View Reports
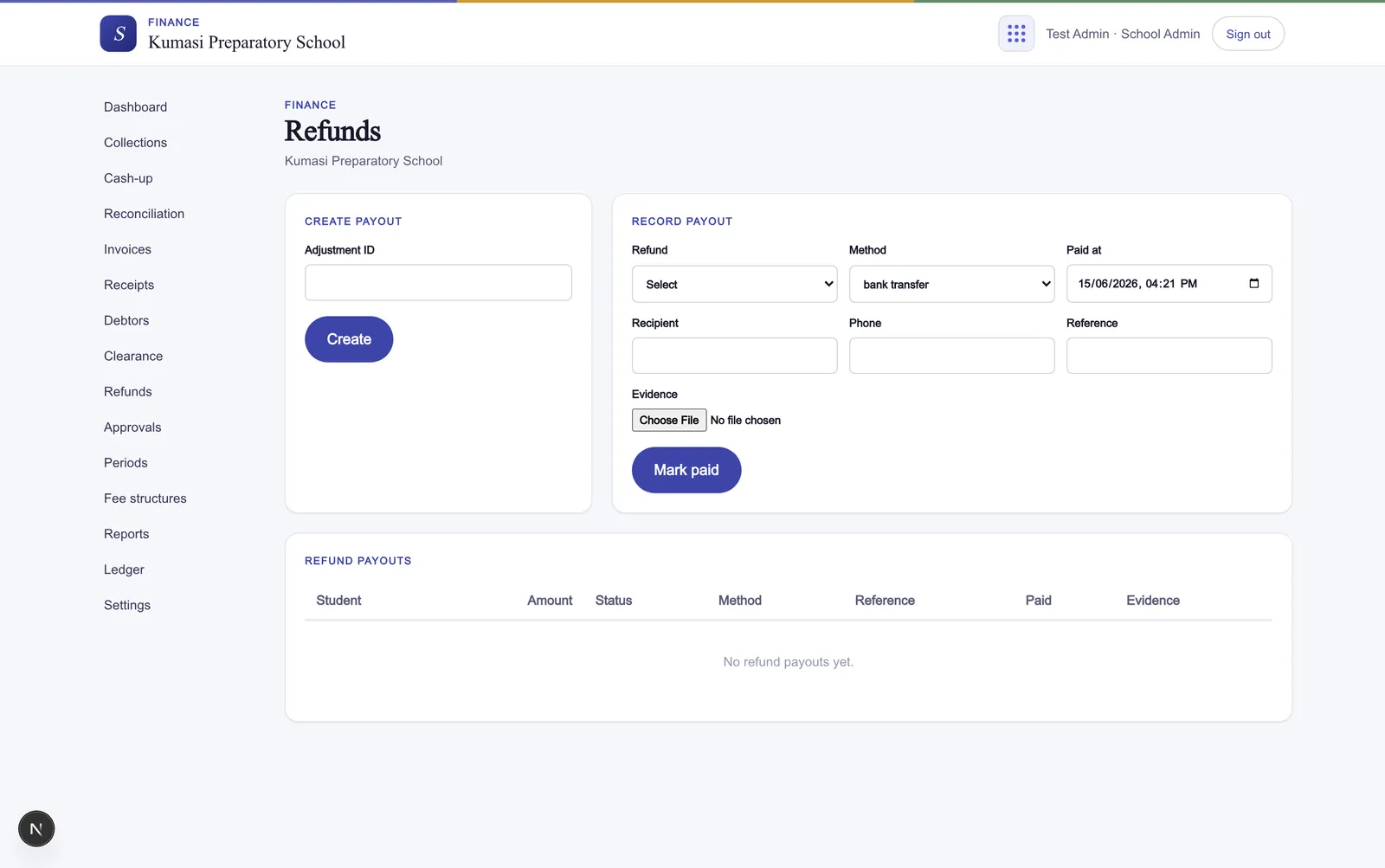This screenshot has width=1385, height=868. pyautogui.click(x=126, y=534)
